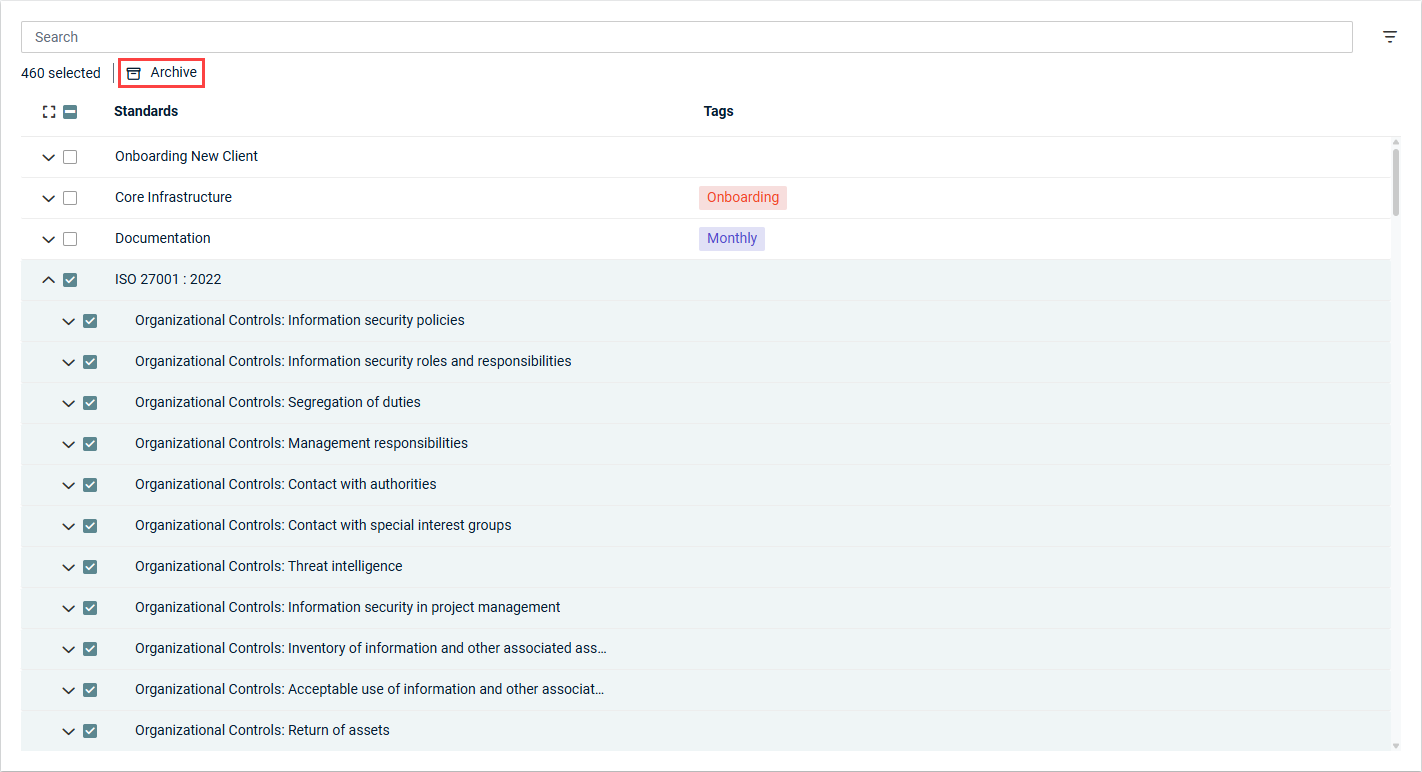Expand the Documentation row
1422x772 pixels.
pos(48,239)
